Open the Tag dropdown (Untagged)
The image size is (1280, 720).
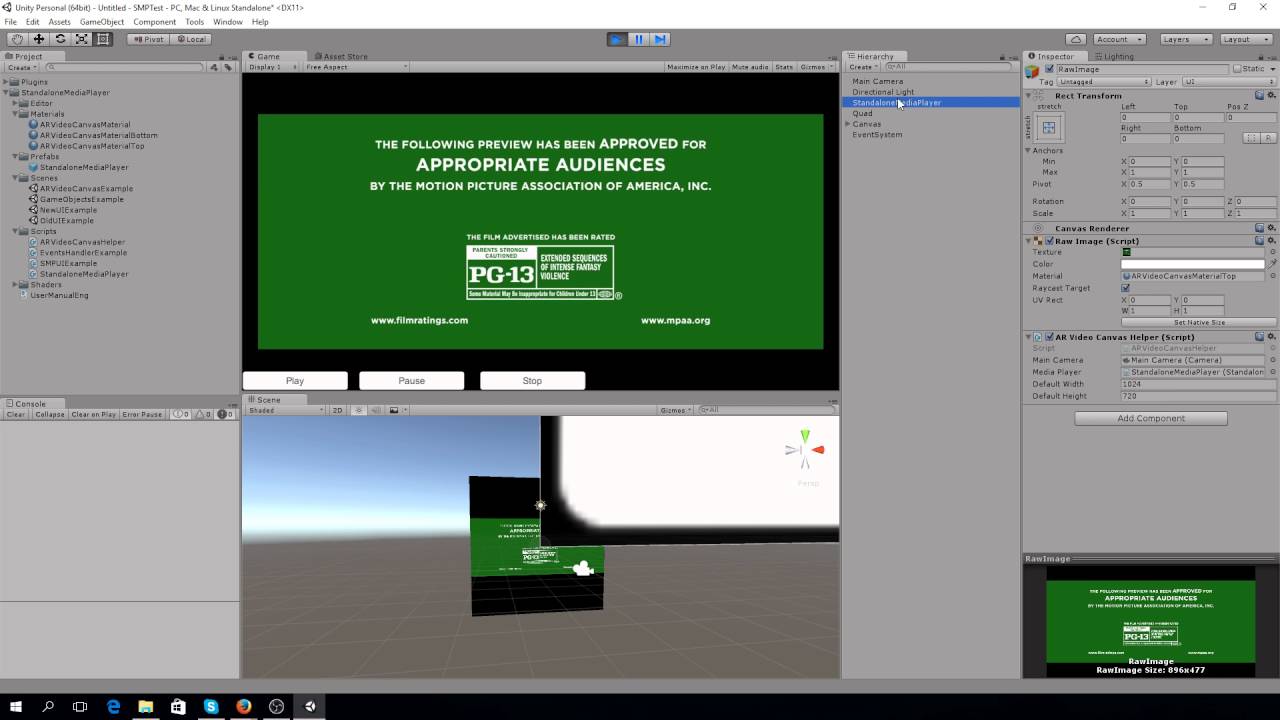coord(1105,82)
